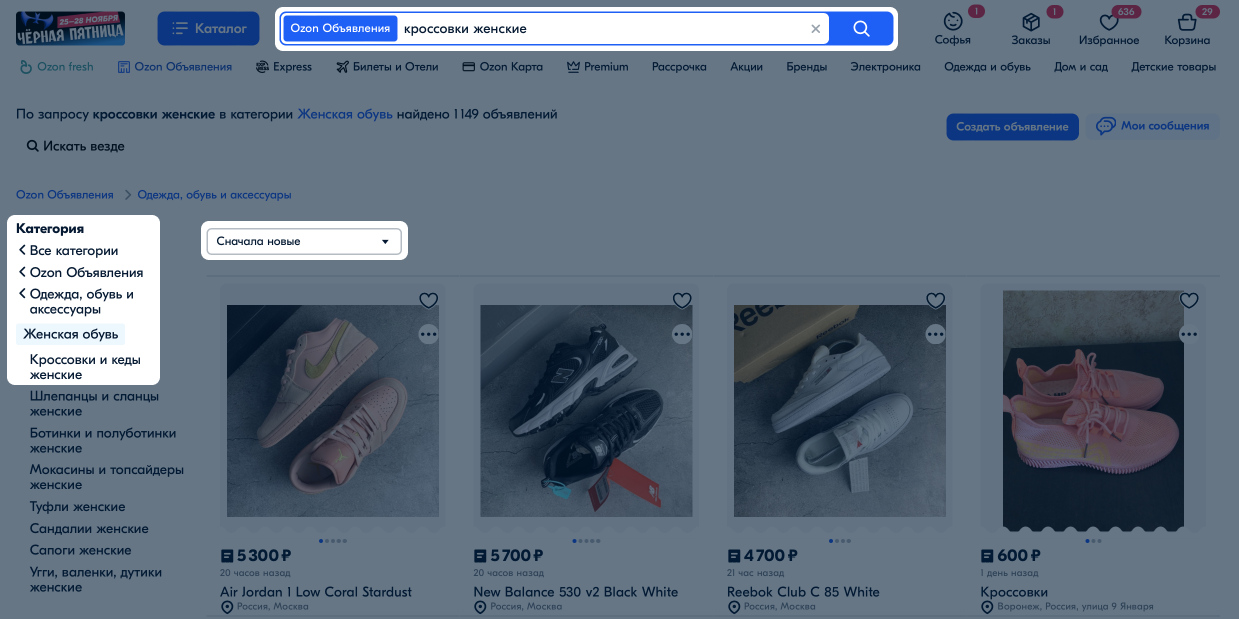The image size is (1239, 619).
Task: Open the Дом и сад nav link
Action: [1081, 67]
